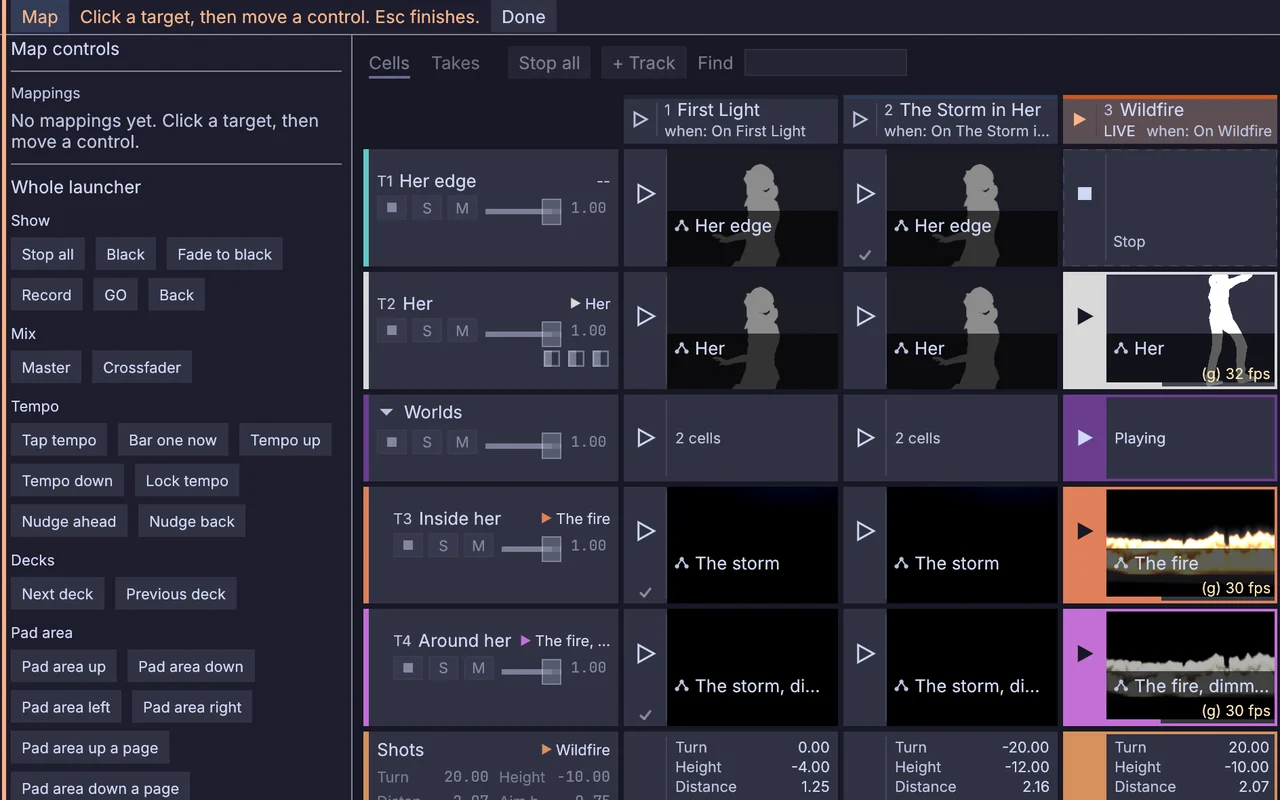Play Her edge cell in Storm in Her column

[x=866, y=194]
